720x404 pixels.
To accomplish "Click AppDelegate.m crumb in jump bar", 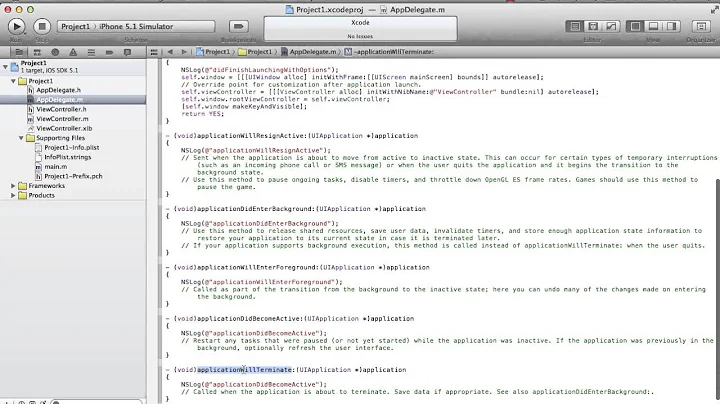I will [309, 52].
